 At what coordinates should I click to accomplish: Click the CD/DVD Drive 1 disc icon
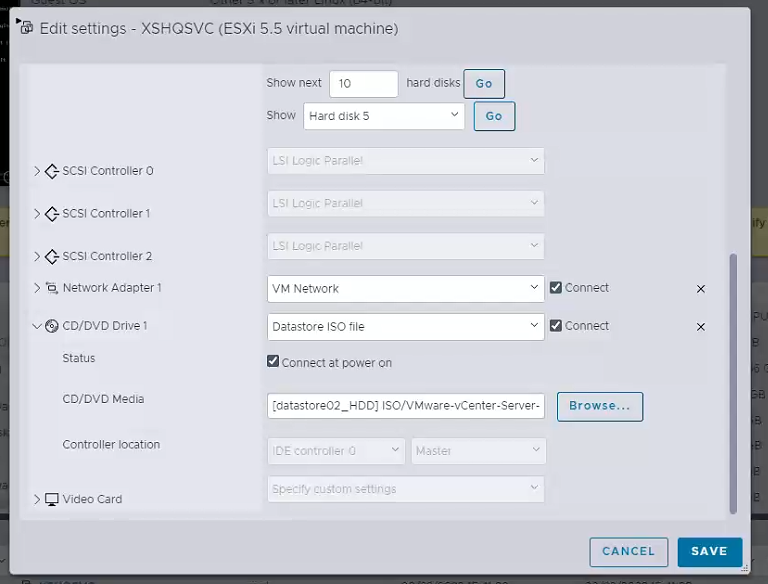52,326
